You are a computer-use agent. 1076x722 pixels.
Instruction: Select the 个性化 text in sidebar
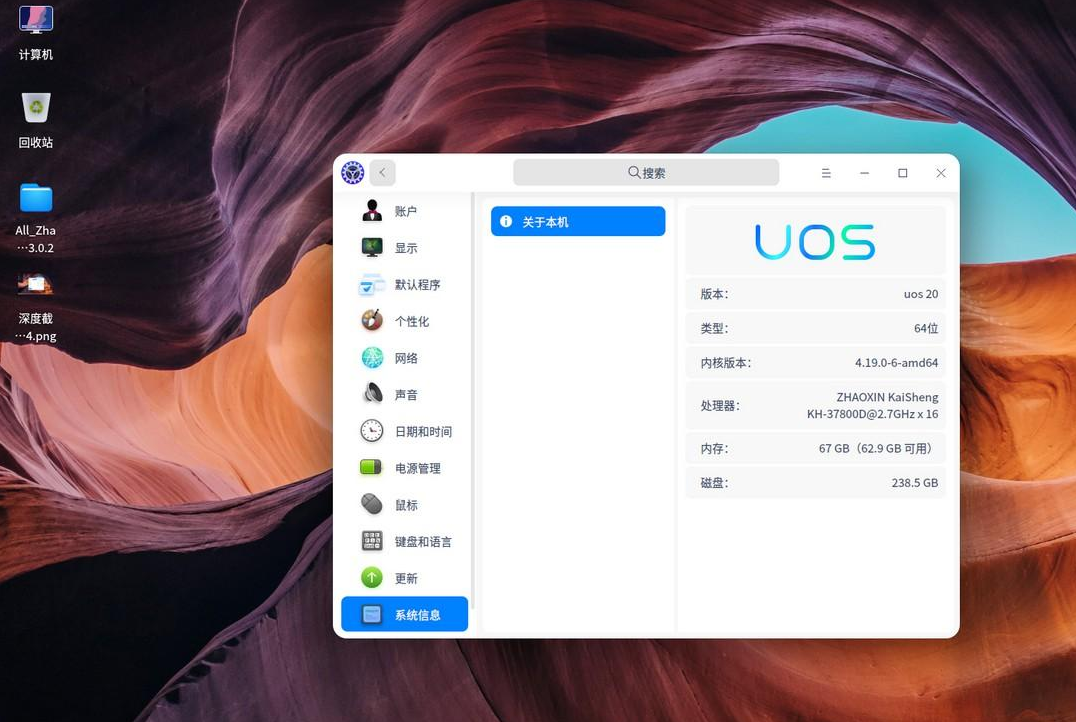tap(412, 321)
